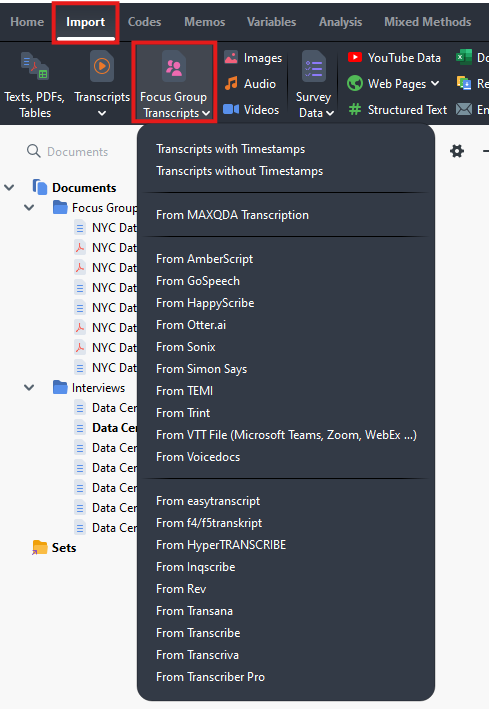Import Images

point(253,58)
